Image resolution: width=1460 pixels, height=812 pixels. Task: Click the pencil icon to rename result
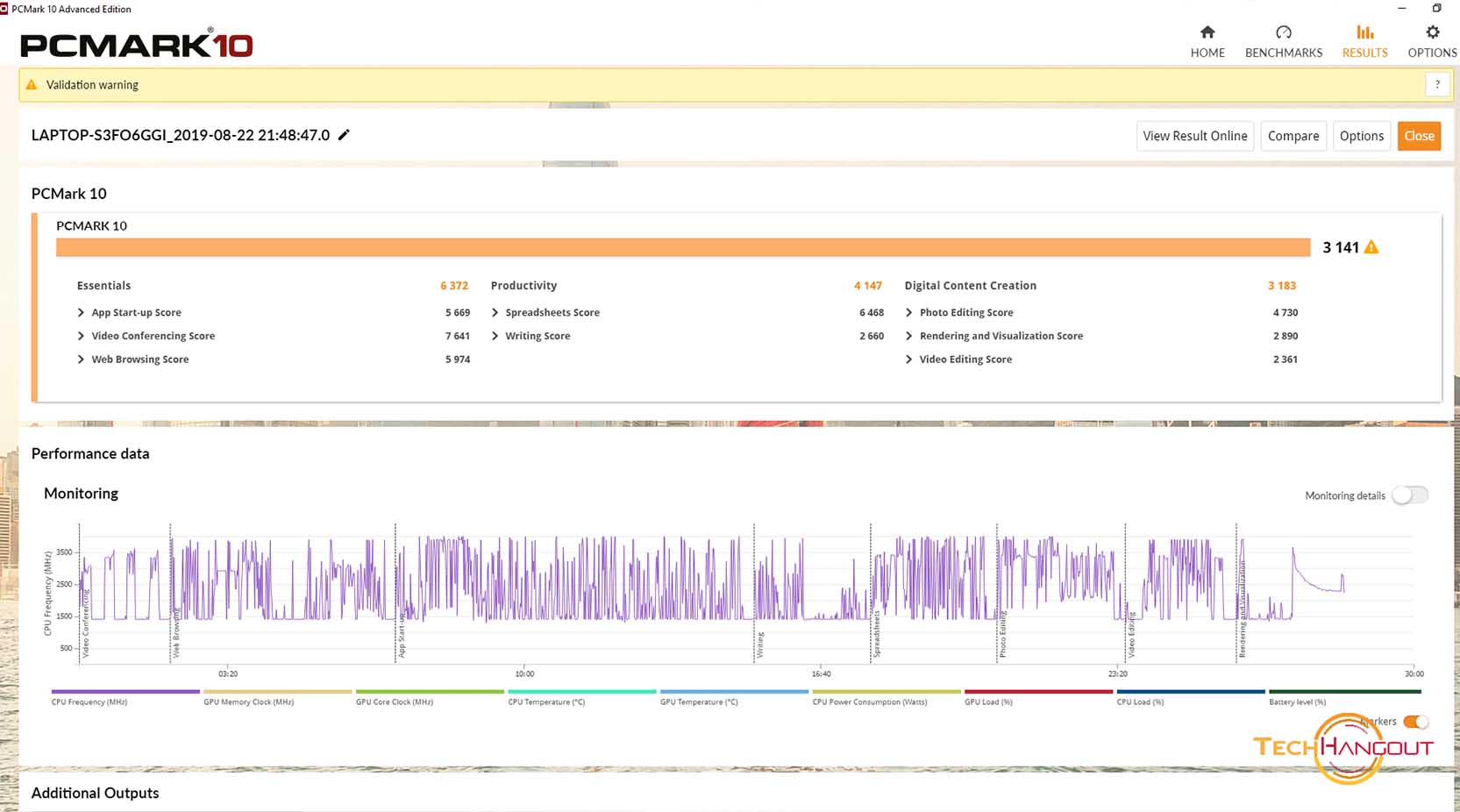pyautogui.click(x=344, y=134)
